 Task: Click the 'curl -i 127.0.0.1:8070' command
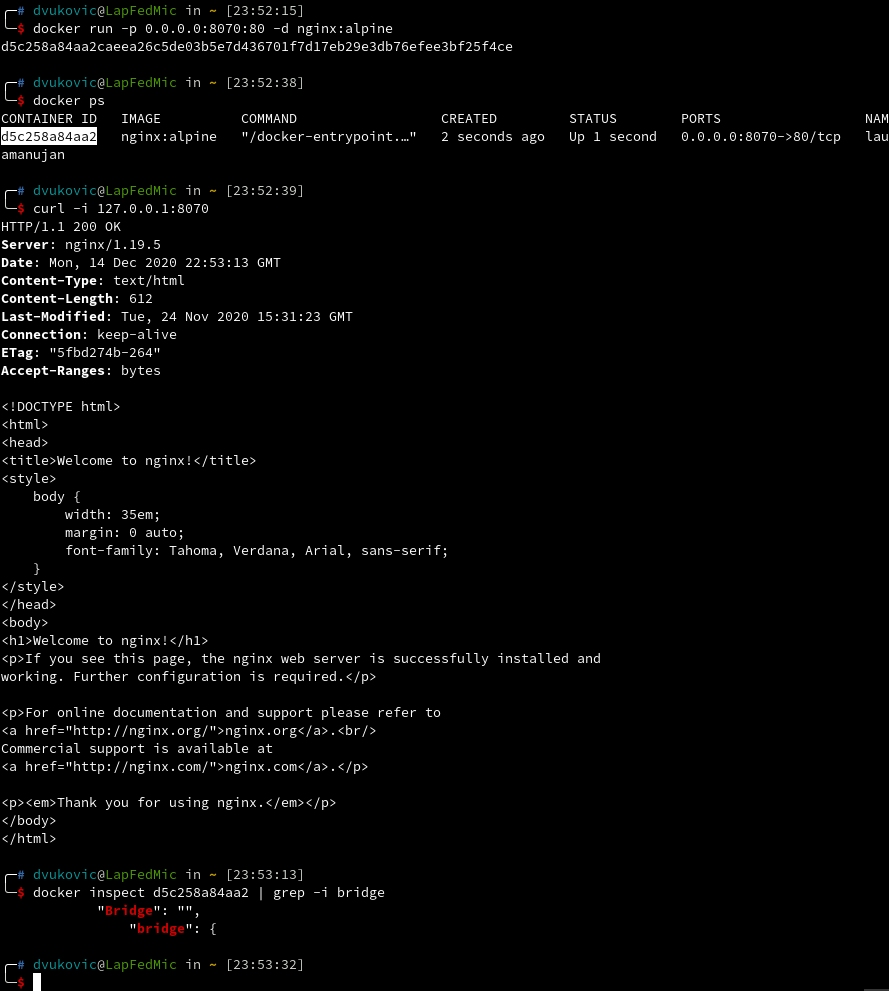[x=121, y=209]
